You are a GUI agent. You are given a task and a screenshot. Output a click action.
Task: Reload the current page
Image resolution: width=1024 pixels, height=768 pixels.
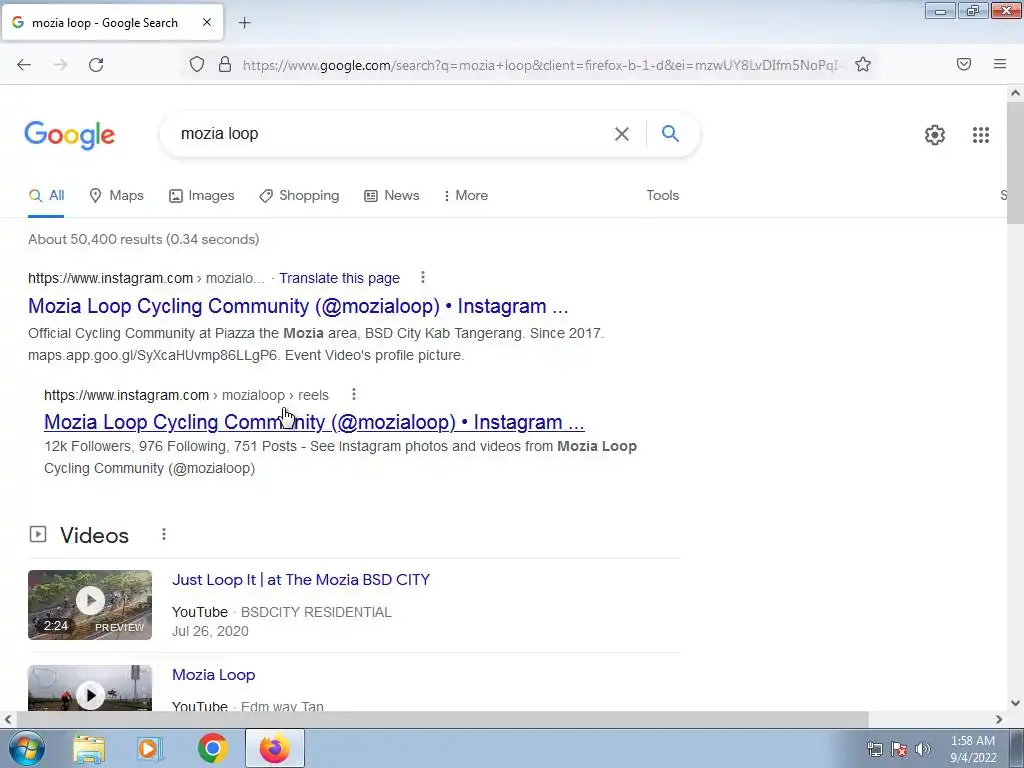point(96,65)
